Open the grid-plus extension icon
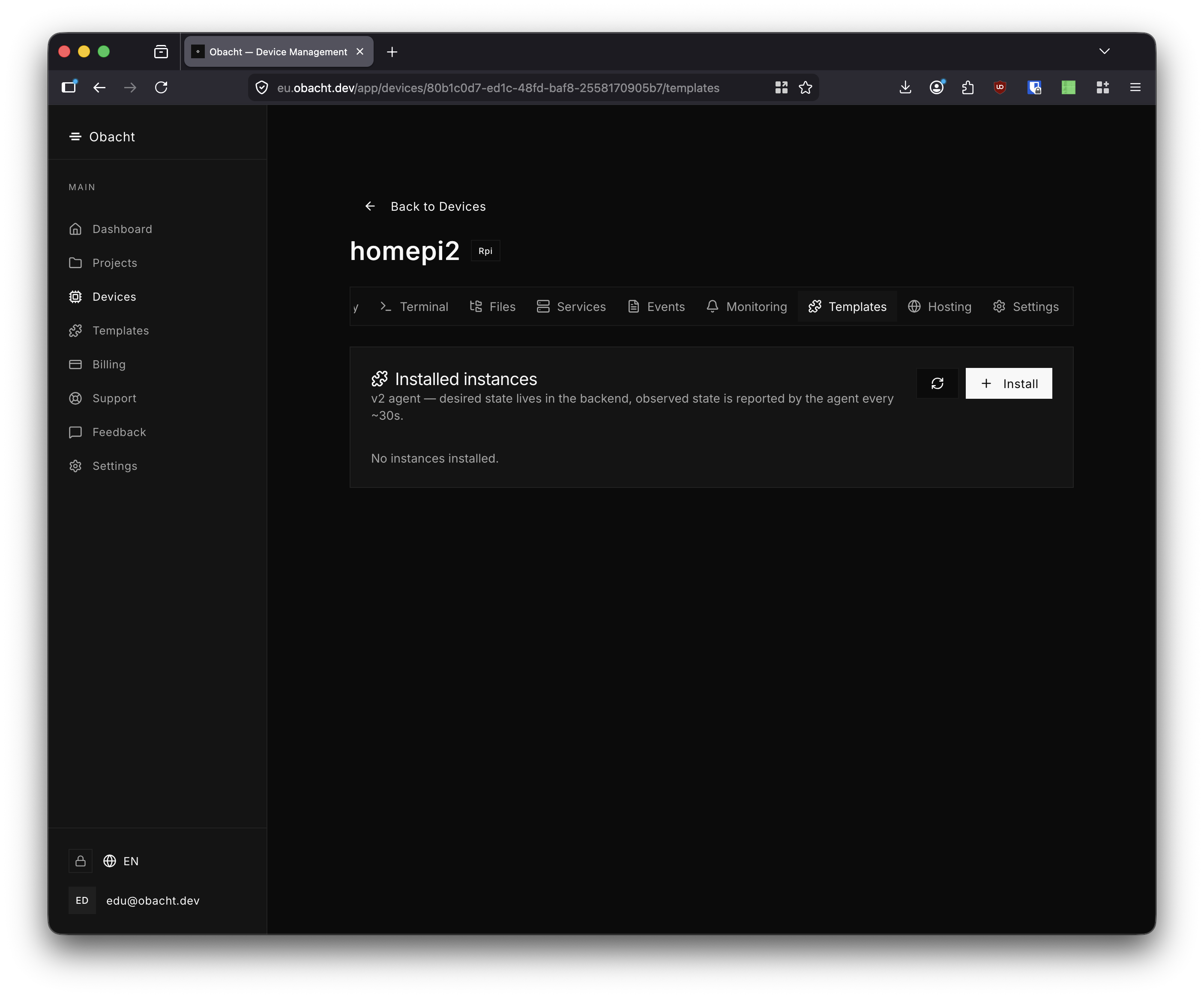The width and height of the screenshot is (1204, 998). (x=1102, y=87)
